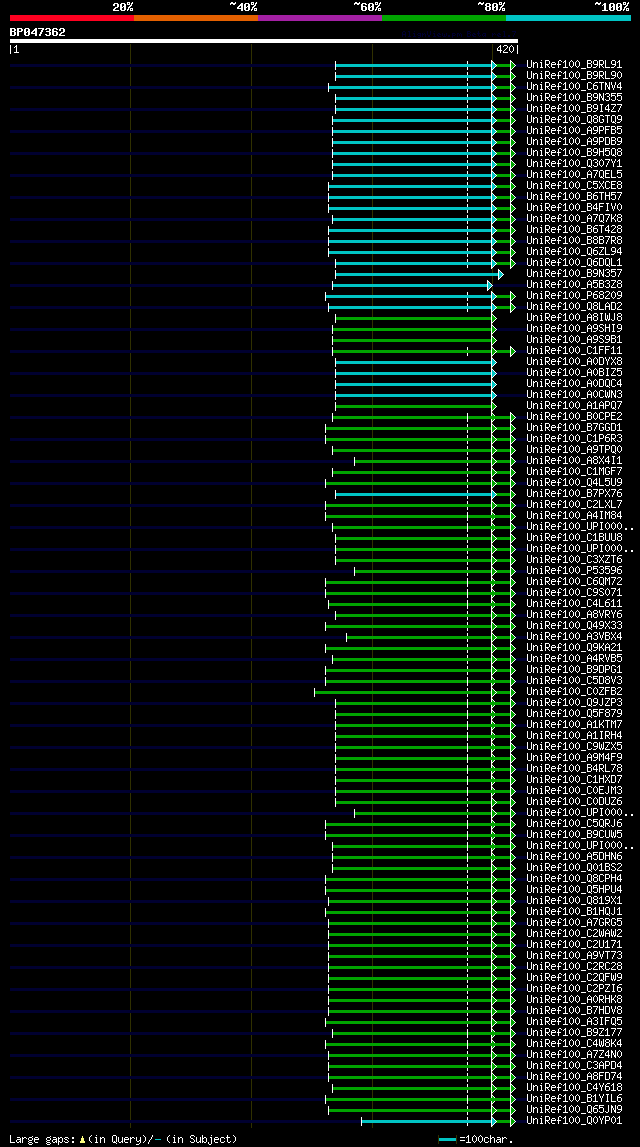Image resolution: width=640 pixels, height=1147 pixels.
Task: Click the green ~80% identity legend segment
Action: tap(444, 18)
